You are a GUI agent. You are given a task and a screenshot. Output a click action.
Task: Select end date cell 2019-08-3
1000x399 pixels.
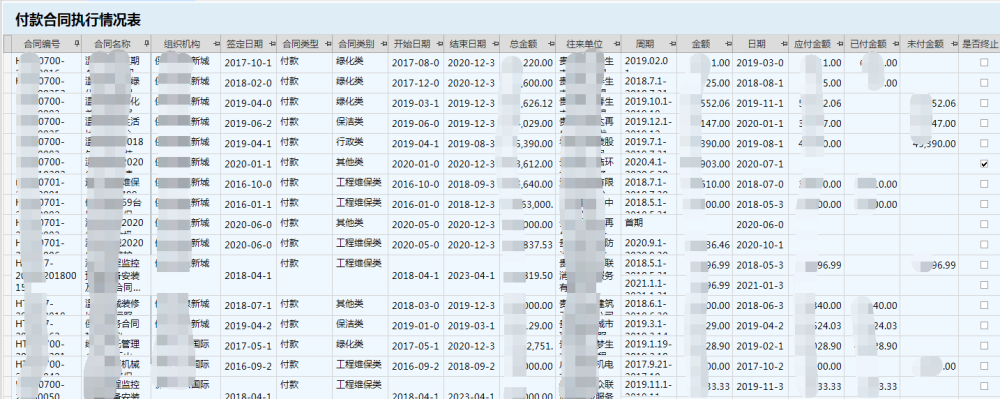tap(472, 143)
